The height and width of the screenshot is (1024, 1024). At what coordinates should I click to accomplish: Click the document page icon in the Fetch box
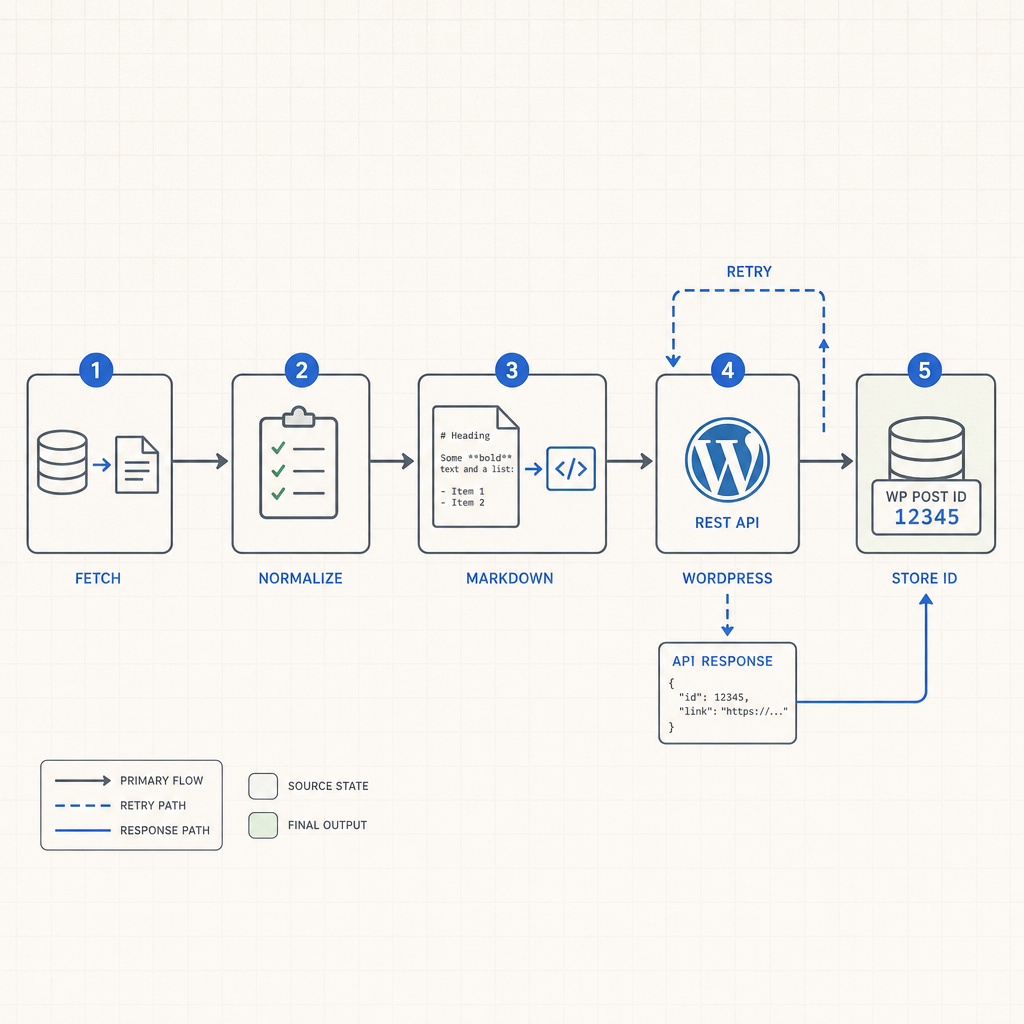coord(137,464)
